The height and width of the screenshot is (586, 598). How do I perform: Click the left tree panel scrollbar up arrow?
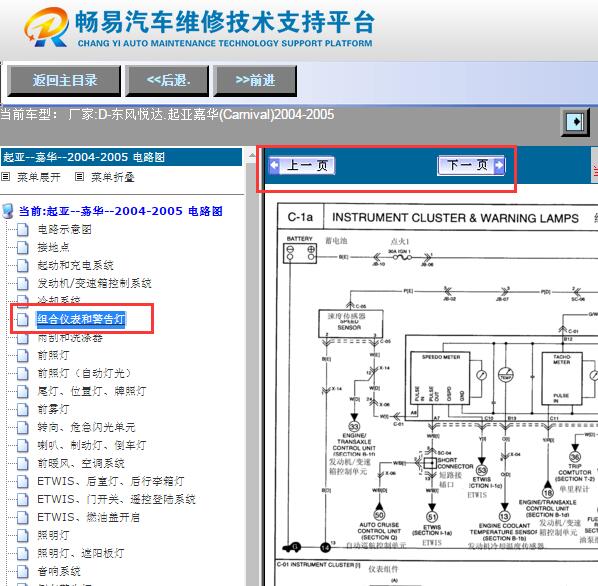tap(252, 156)
